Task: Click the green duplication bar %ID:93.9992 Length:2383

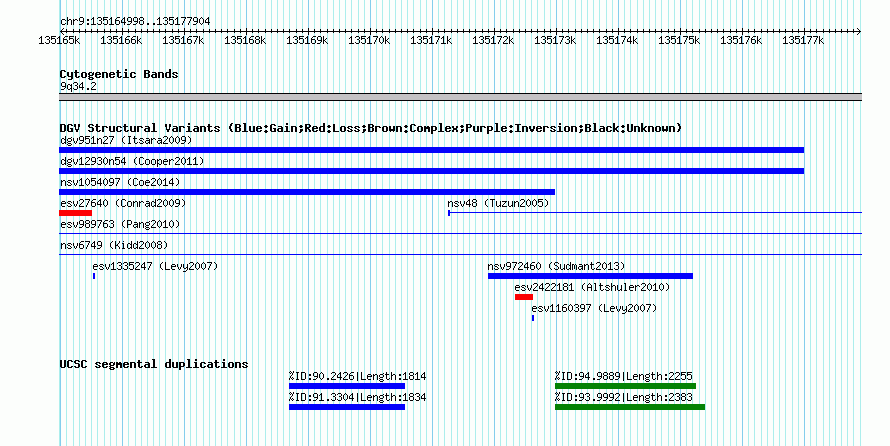Action: [x=630, y=407]
